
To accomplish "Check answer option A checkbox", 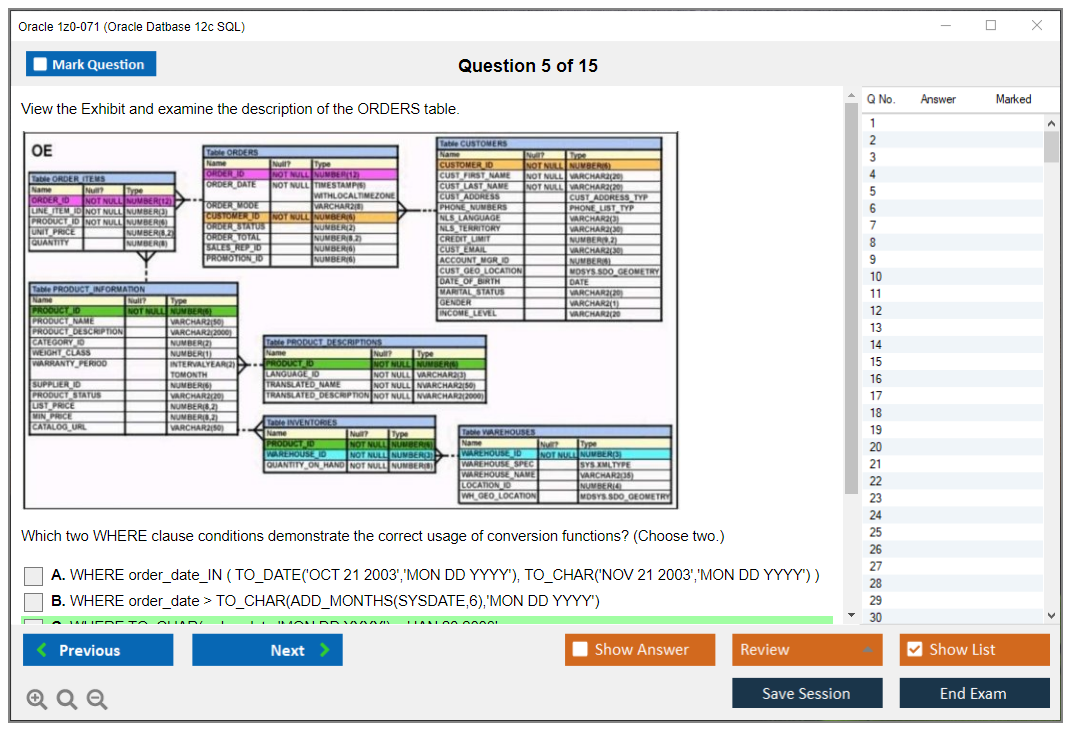I will 34,576.
